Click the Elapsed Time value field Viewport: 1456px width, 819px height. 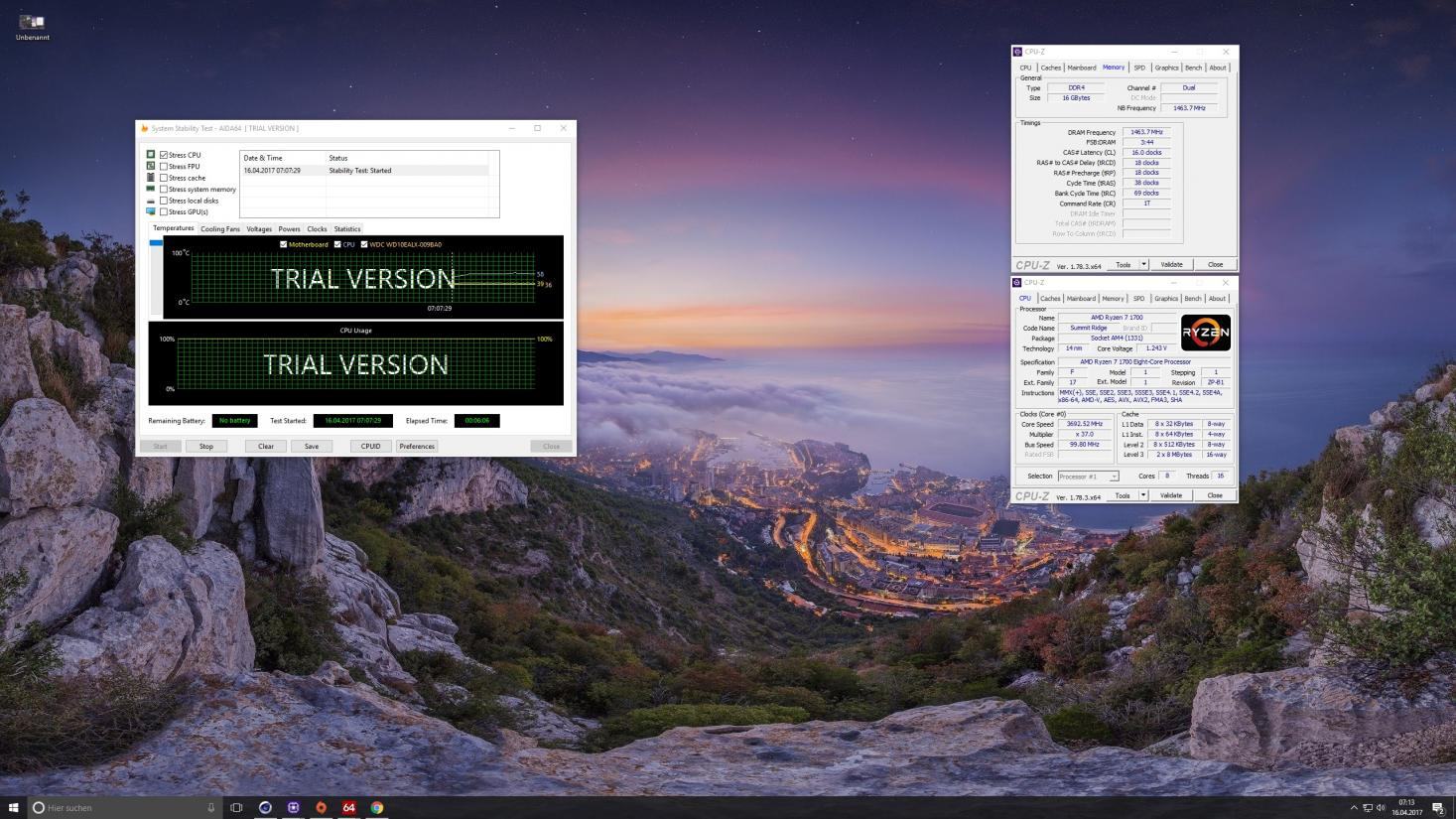[x=477, y=420]
